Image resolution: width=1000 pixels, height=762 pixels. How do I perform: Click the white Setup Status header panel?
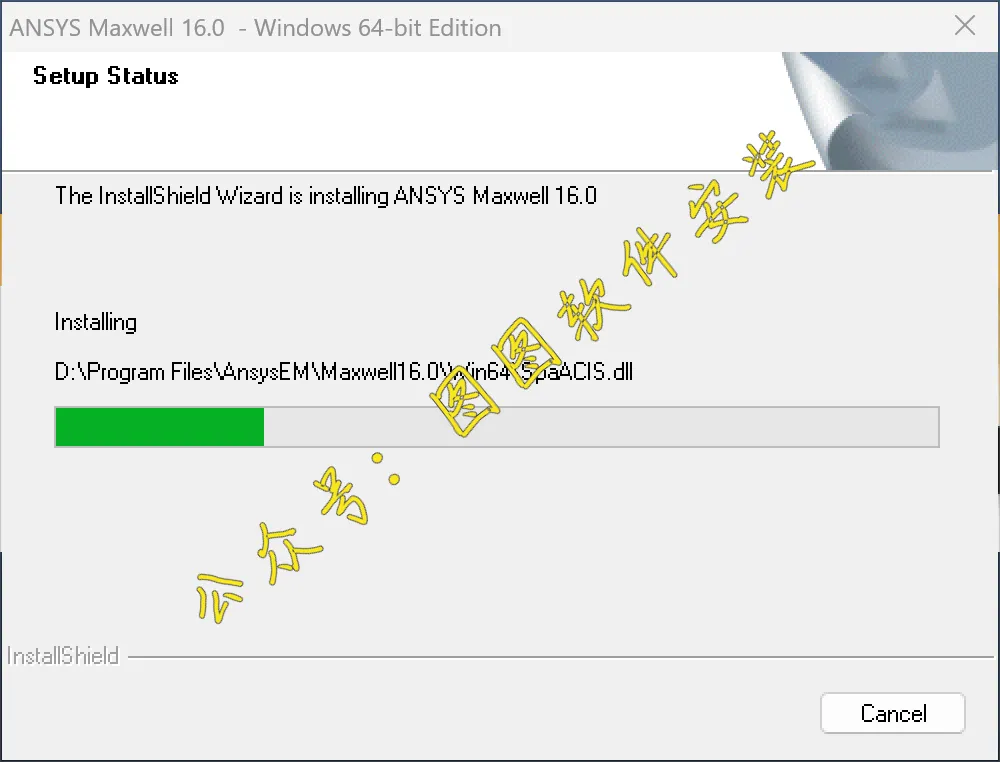coord(392,111)
